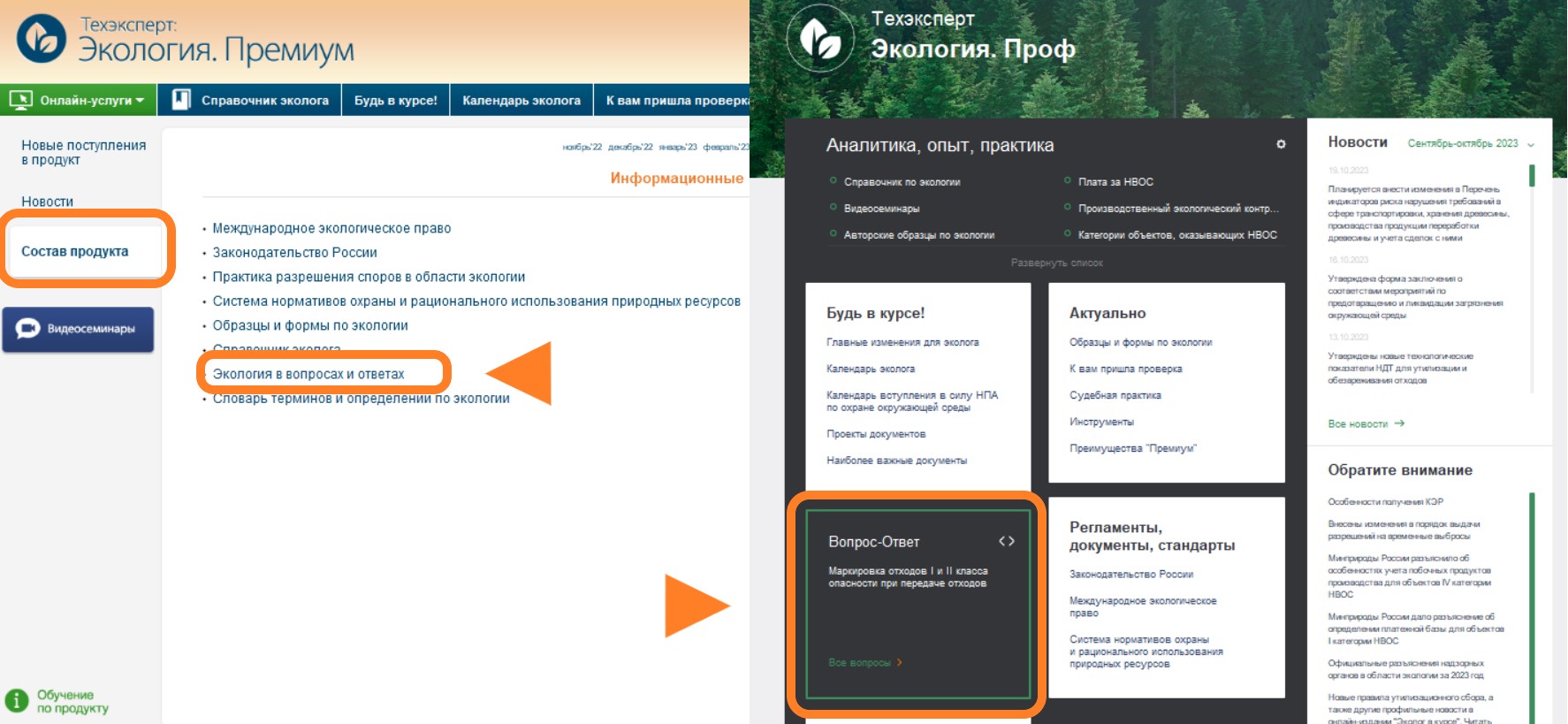Open the Онлайн-услуги dropdown menu
This screenshot has height=724, width=1568.
[x=79, y=100]
